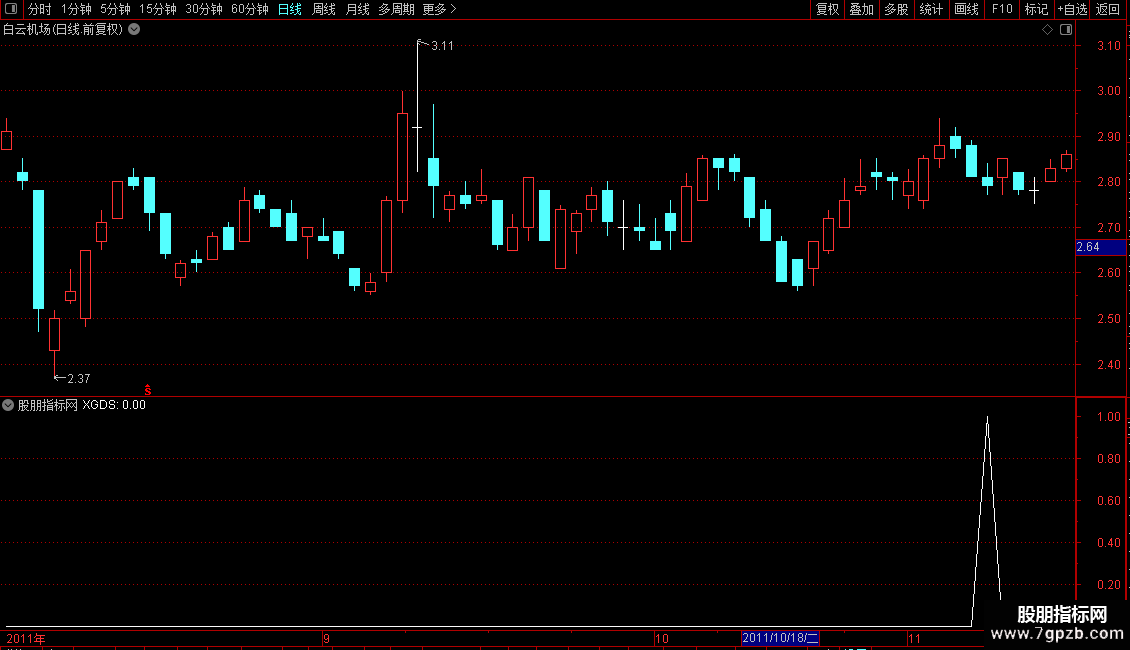Switch to 月线 monthly chart

357,9
